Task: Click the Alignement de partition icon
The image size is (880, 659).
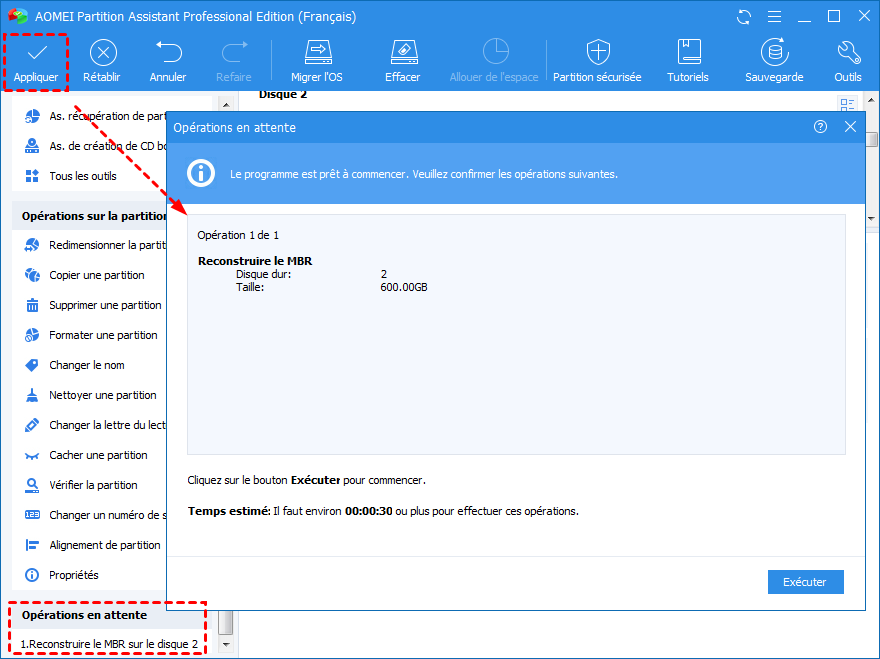Action: (x=32, y=545)
